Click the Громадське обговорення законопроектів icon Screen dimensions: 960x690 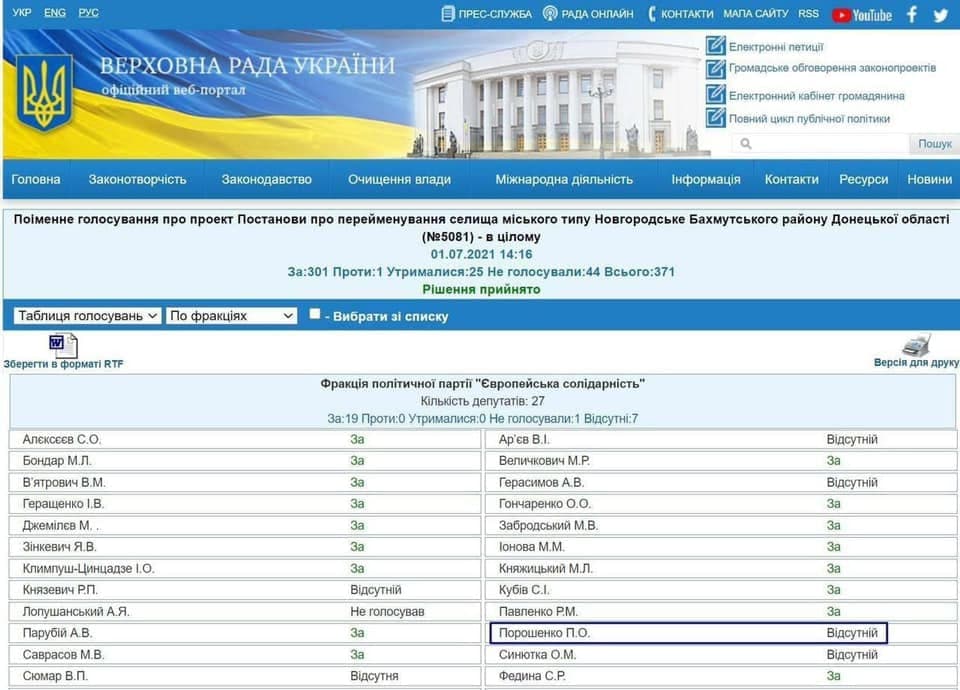click(714, 69)
